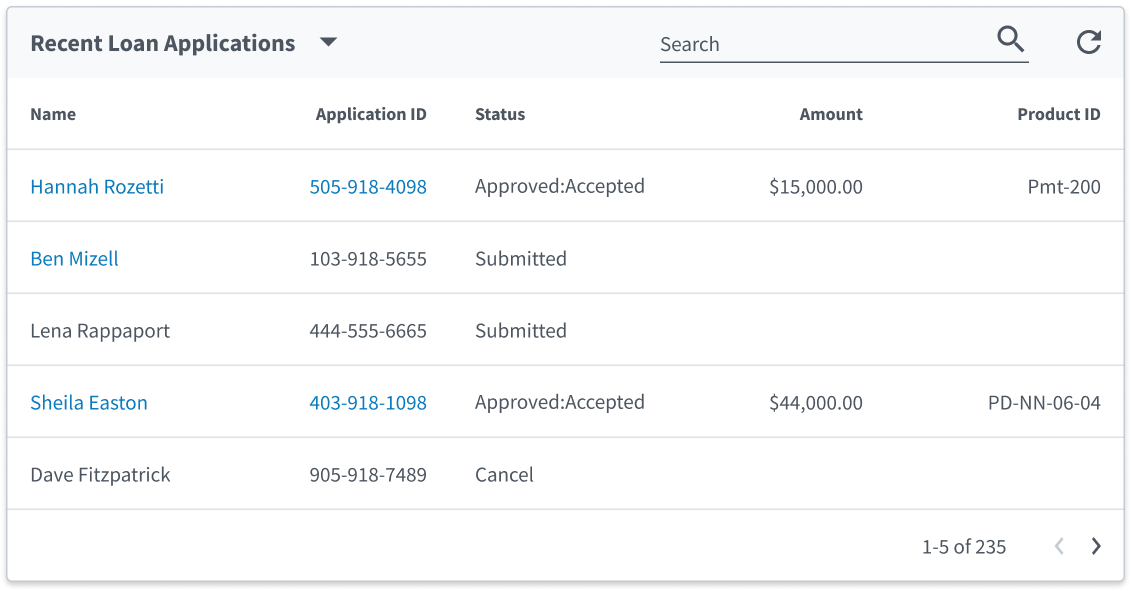
Task: Open Ben Mizell's profile link
Action: (x=74, y=259)
